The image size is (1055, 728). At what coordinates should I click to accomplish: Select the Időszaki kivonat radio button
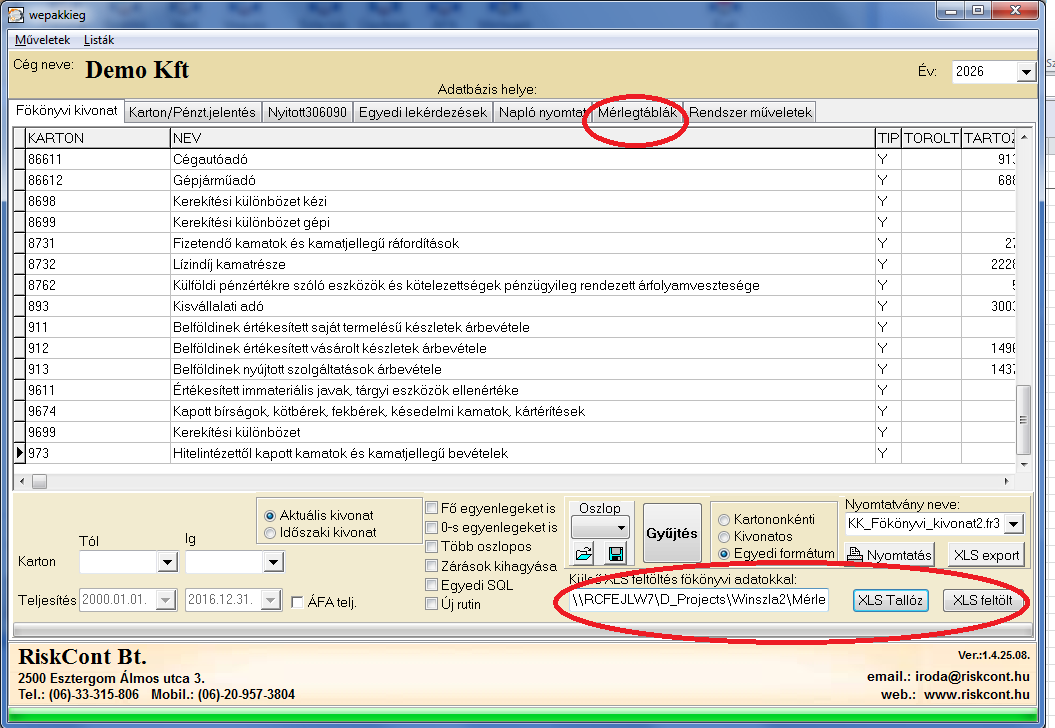pyautogui.click(x=270, y=533)
